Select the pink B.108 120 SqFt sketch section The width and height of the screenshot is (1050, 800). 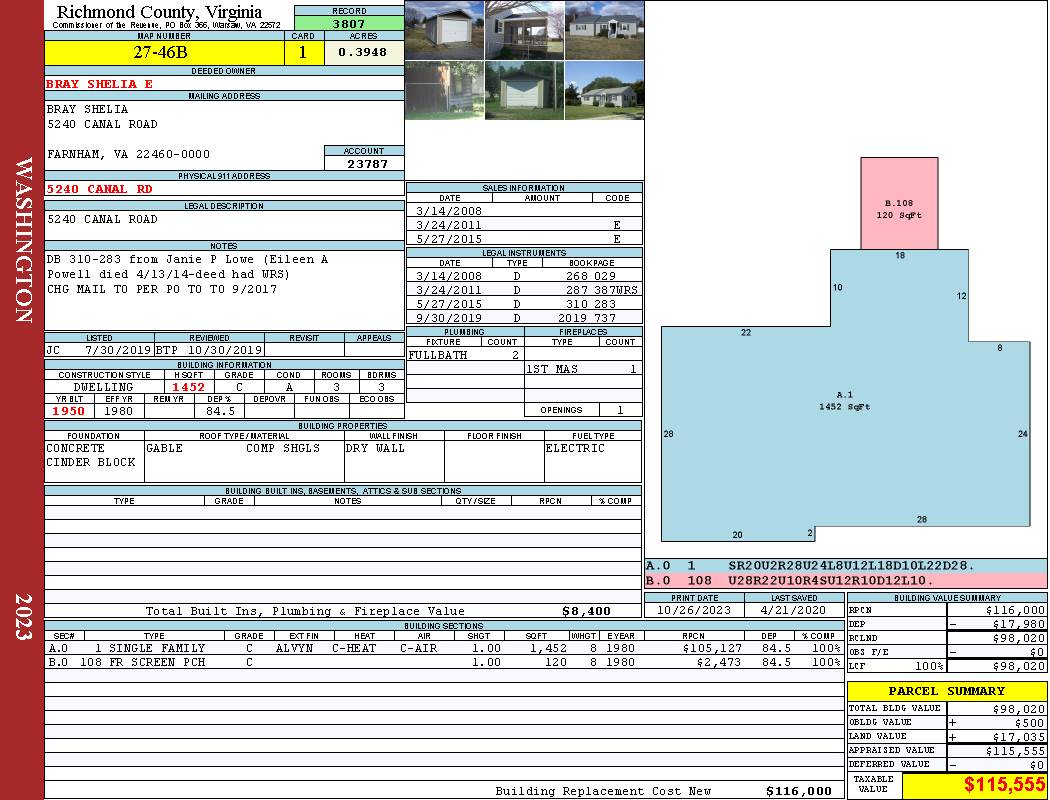pyautogui.click(x=899, y=204)
